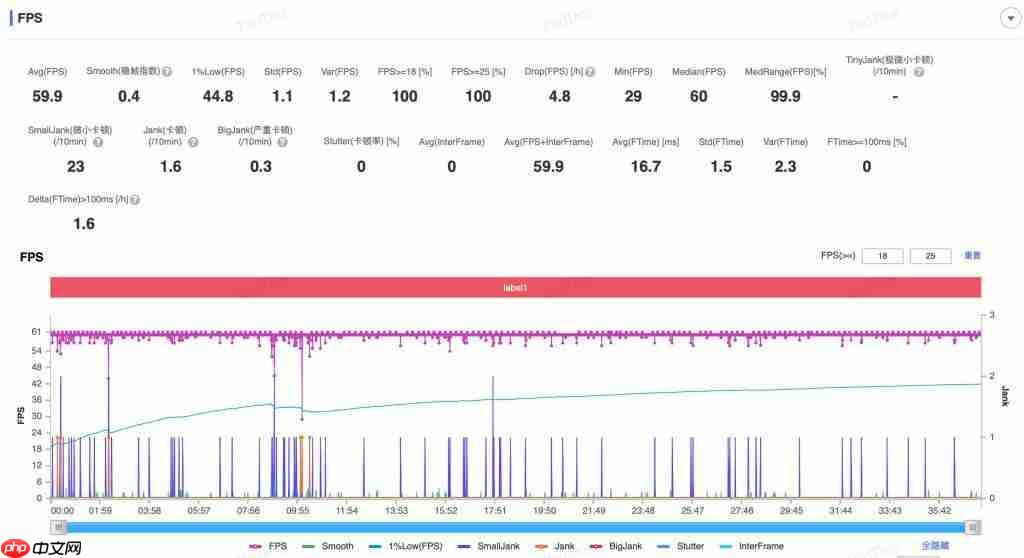Click help icon next to Drop(FPS)

pos(590,72)
